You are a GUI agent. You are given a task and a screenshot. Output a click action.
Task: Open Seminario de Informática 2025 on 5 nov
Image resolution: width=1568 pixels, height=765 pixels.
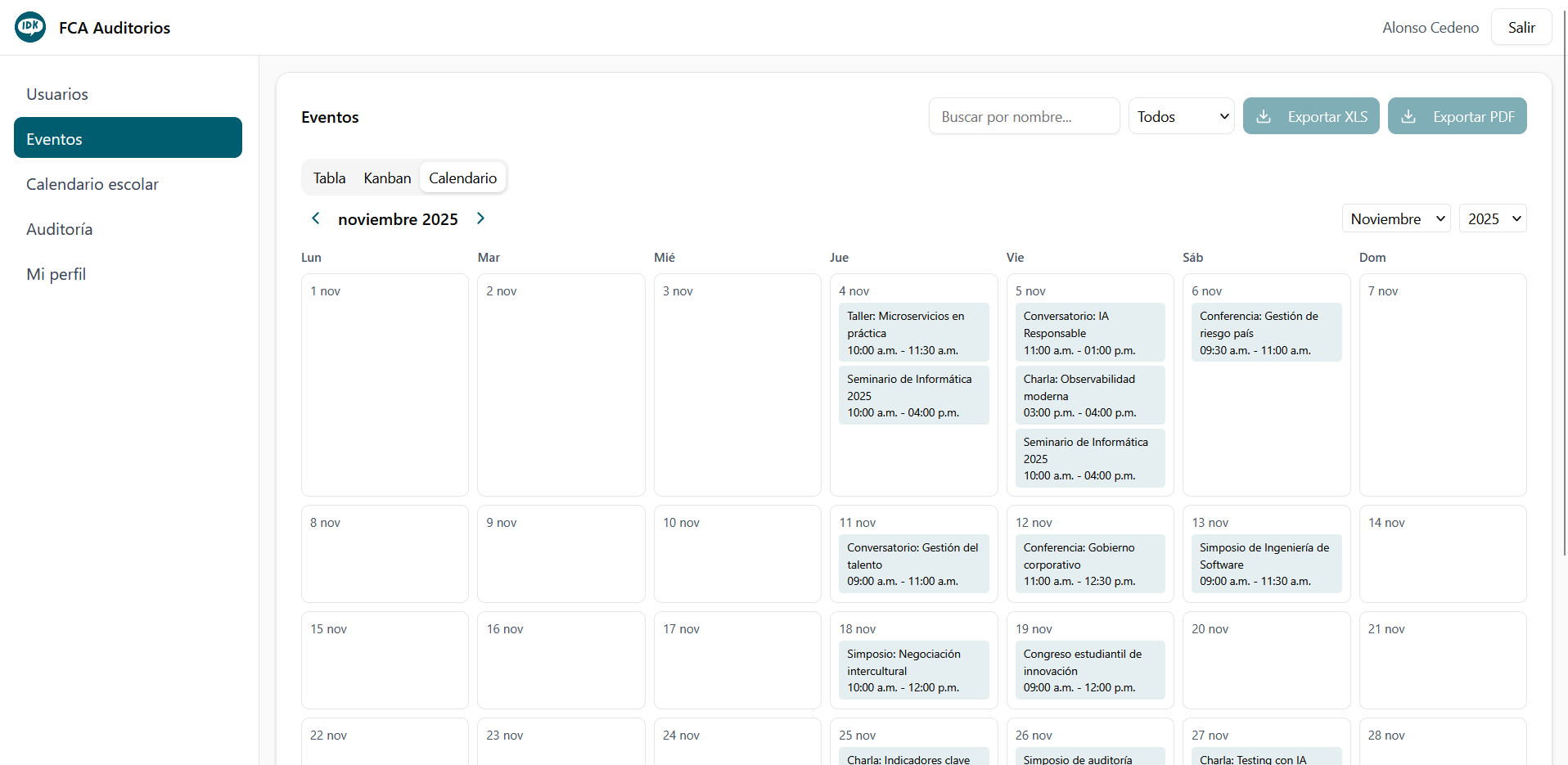1090,458
